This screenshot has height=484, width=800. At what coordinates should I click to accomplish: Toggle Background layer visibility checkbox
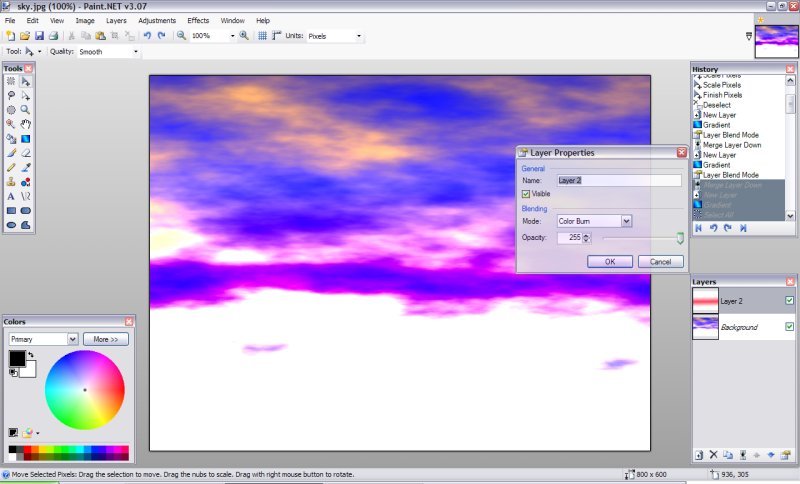click(789, 327)
